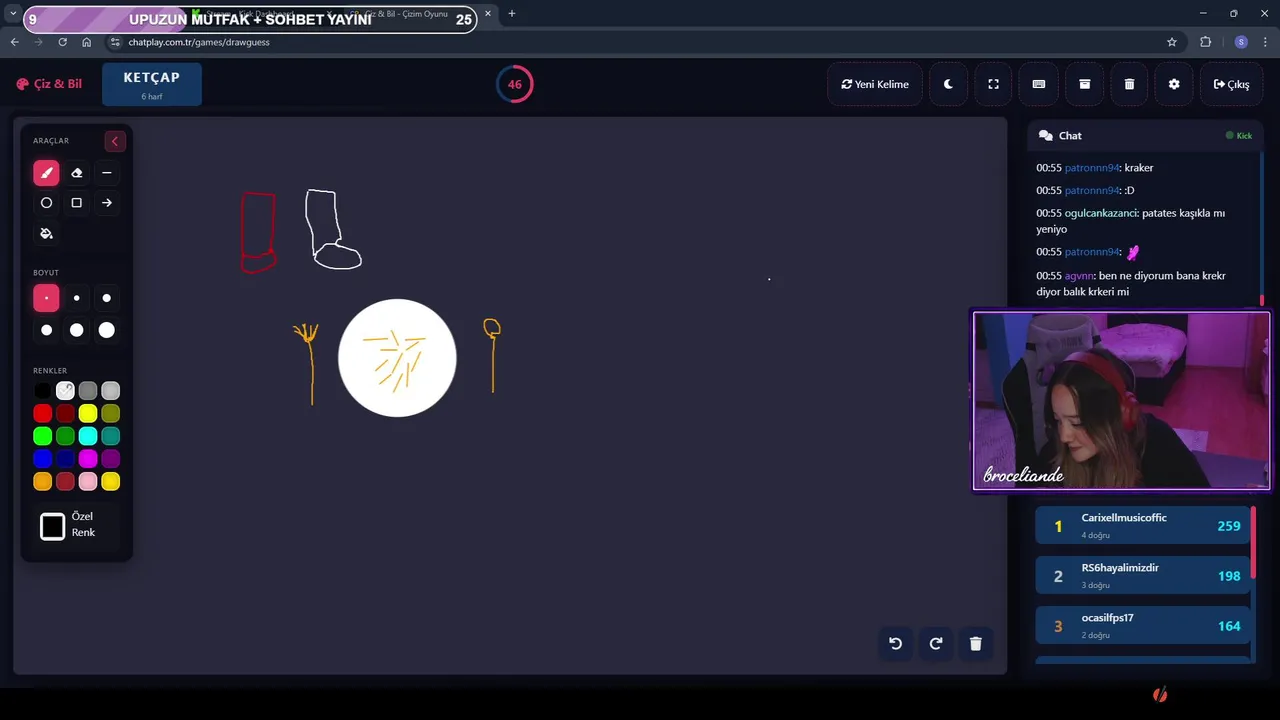Open a new browser tab
The image size is (1280, 720).
pos(511,13)
